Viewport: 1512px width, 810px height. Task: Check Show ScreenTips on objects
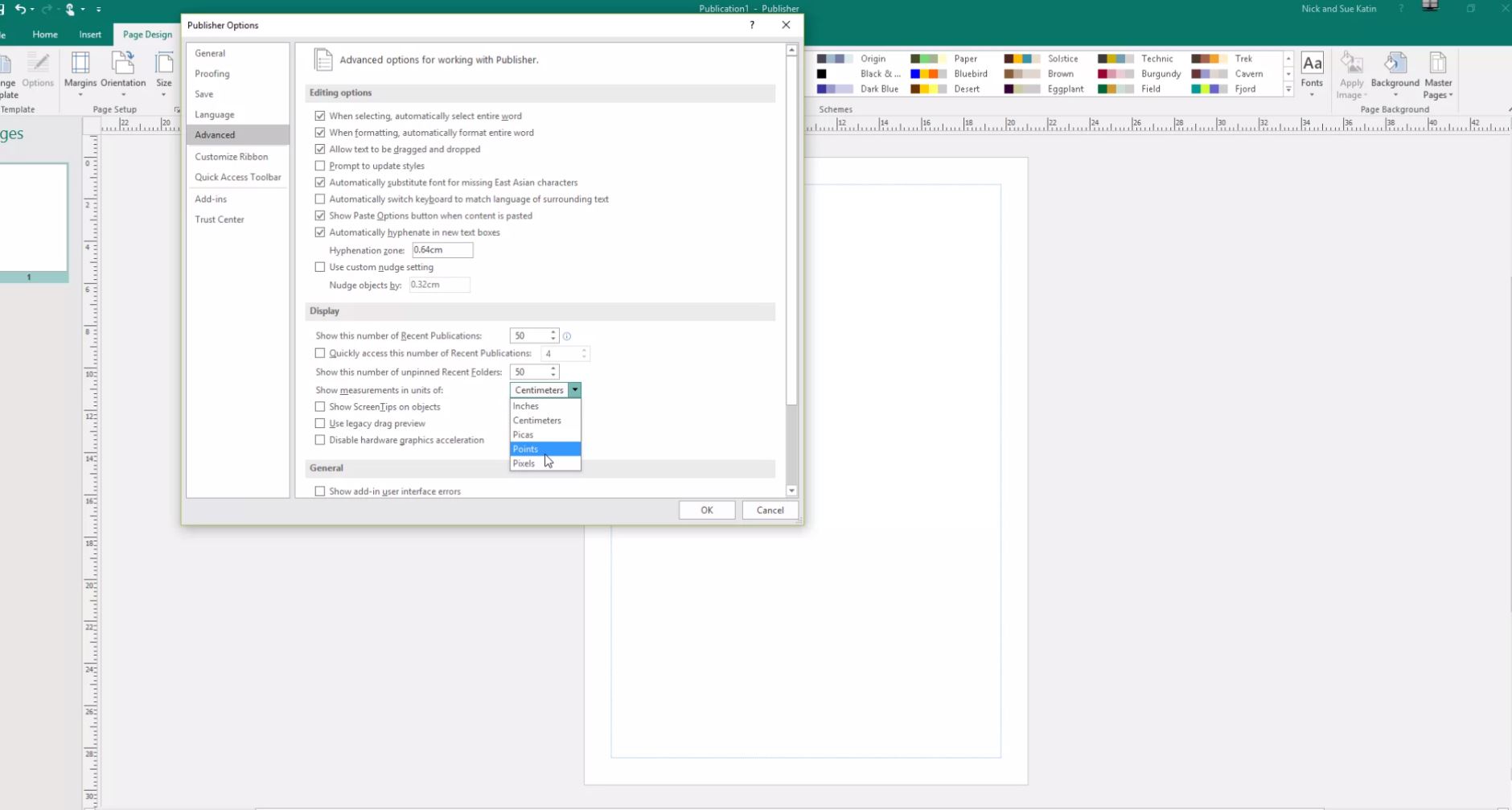(x=320, y=407)
